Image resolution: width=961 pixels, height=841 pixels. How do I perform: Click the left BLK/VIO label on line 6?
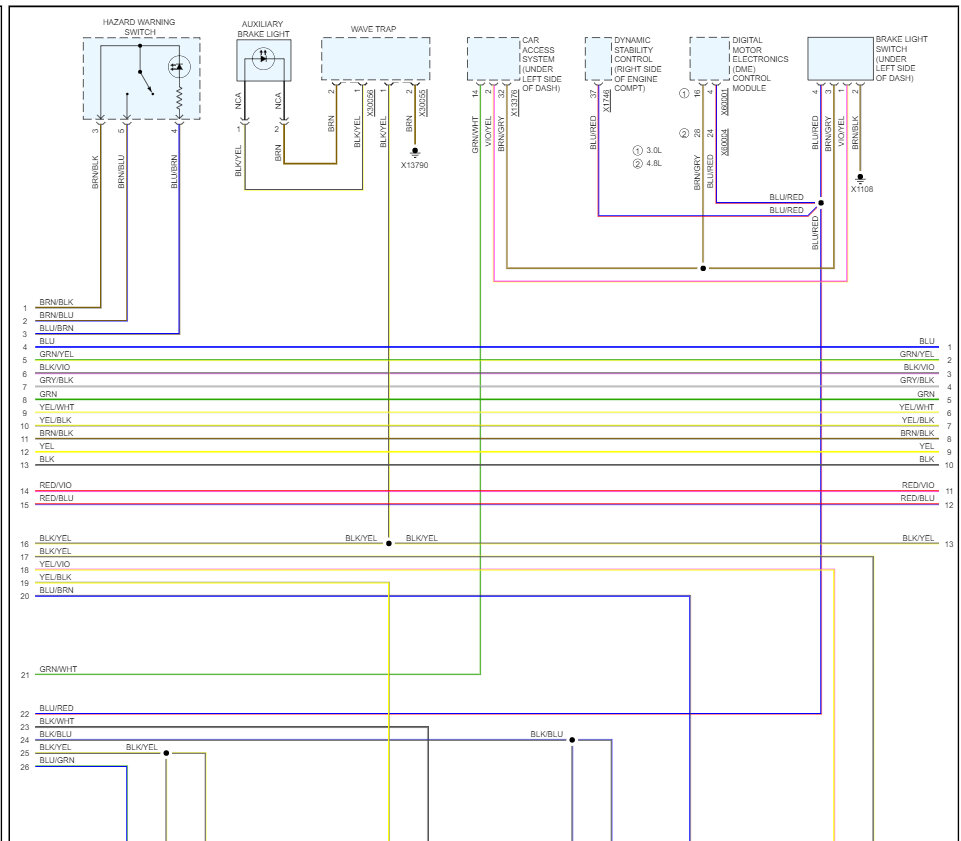point(55,367)
